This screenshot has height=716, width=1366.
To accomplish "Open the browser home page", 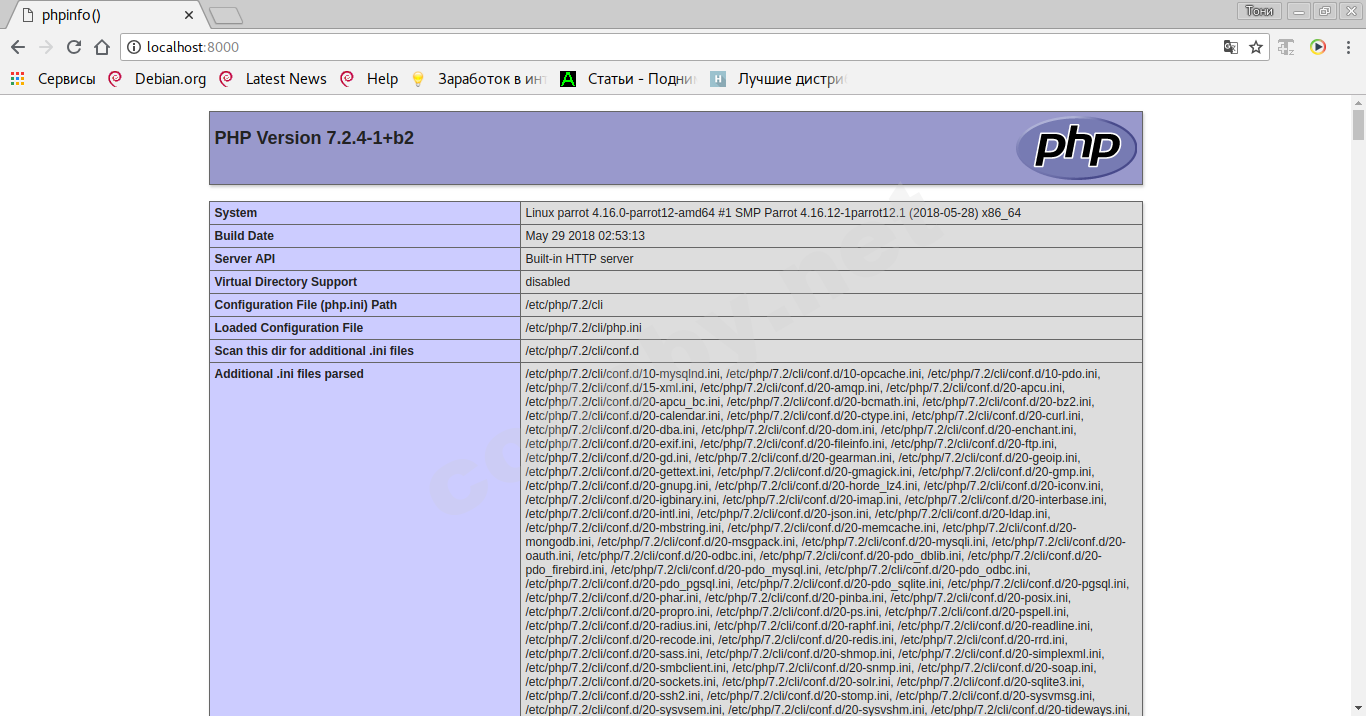I will (x=102, y=47).
